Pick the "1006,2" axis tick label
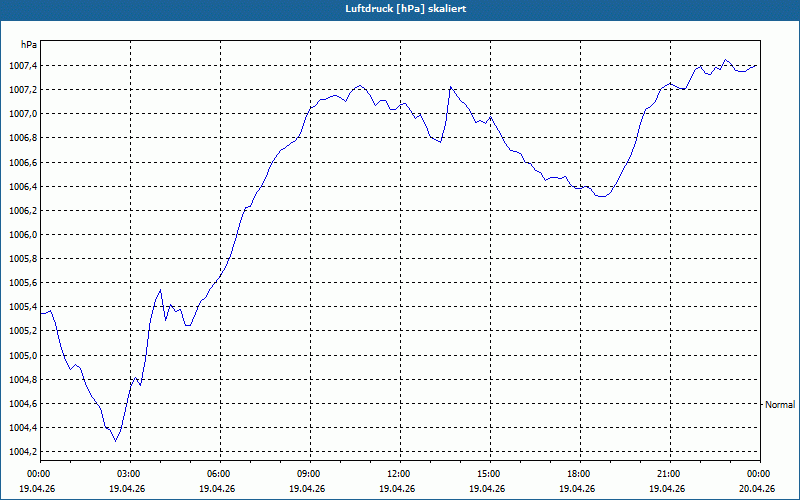This screenshot has height=500, width=800. click(x=23, y=211)
